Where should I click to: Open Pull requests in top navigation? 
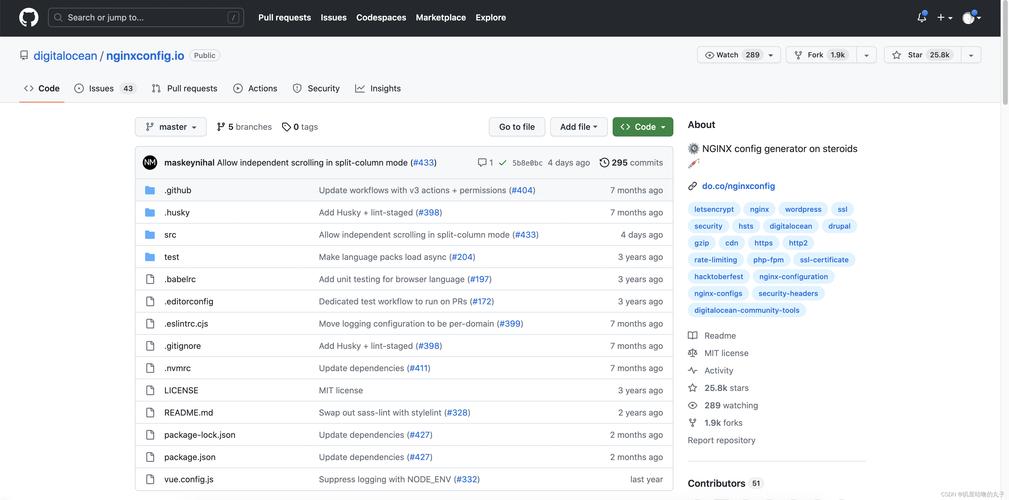(284, 17)
